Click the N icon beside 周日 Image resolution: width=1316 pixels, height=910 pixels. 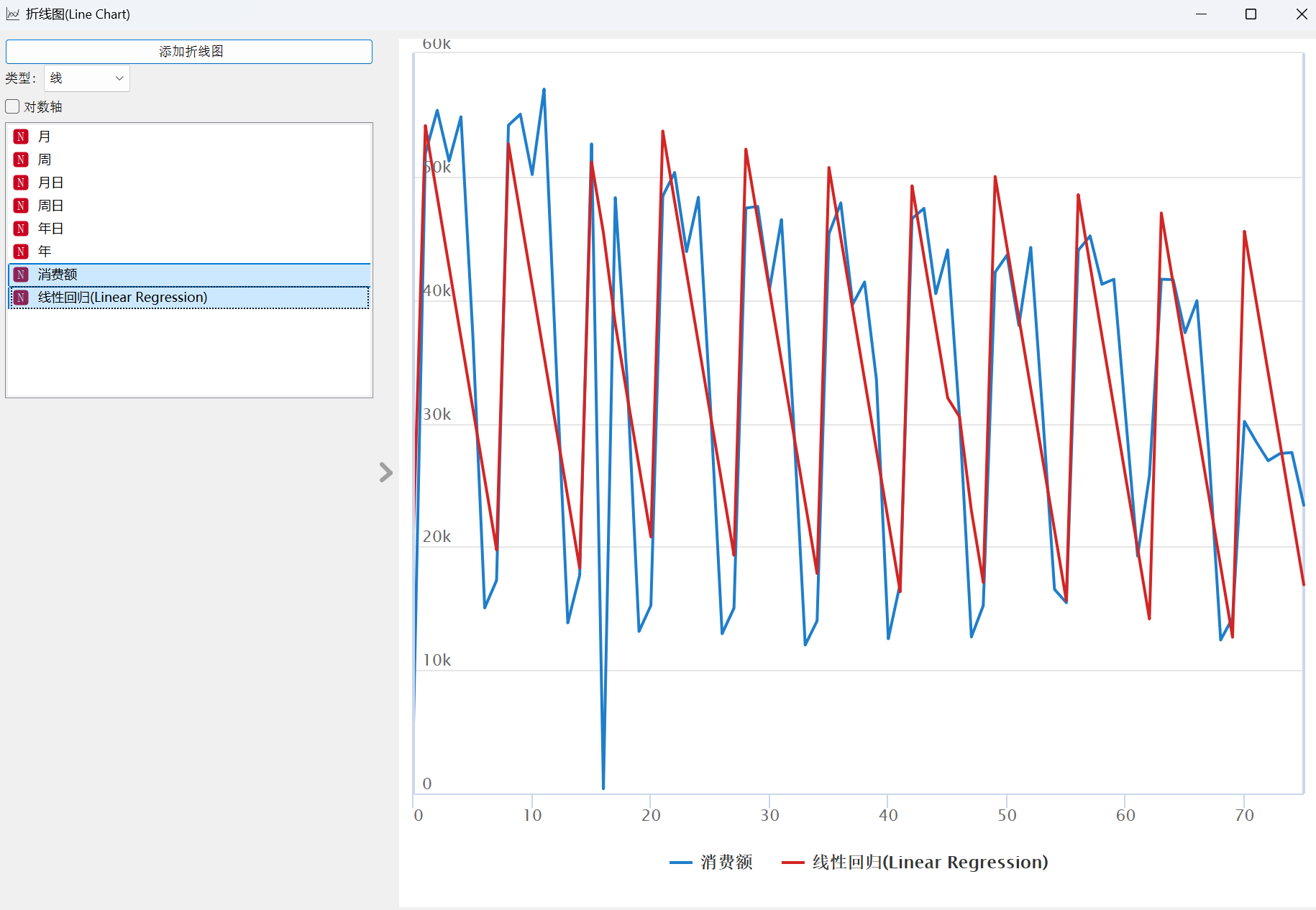[x=21, y=206]
